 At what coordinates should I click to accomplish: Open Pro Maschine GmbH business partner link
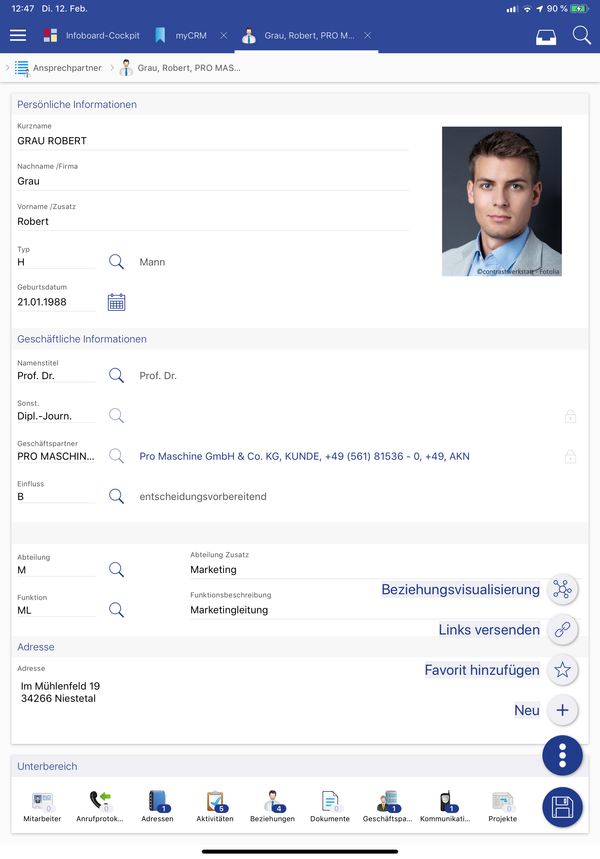click(x=304, y=457)
